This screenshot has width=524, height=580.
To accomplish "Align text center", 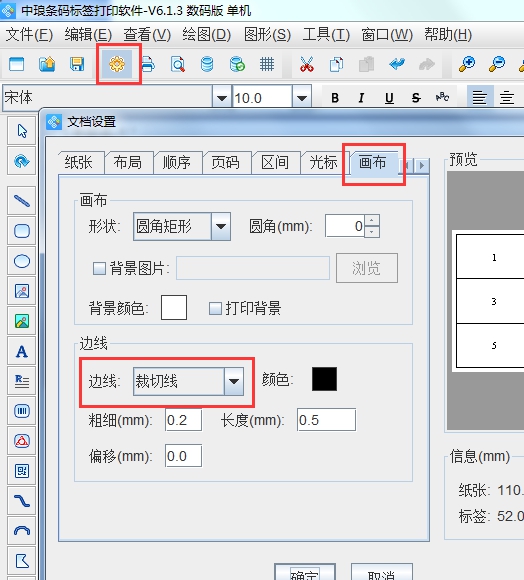I will 507,98.
